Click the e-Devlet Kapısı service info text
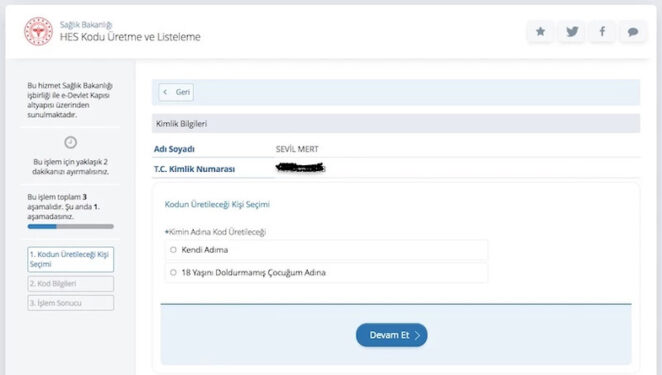The height and width of the screenshot is (375, 662). point(70,100)
